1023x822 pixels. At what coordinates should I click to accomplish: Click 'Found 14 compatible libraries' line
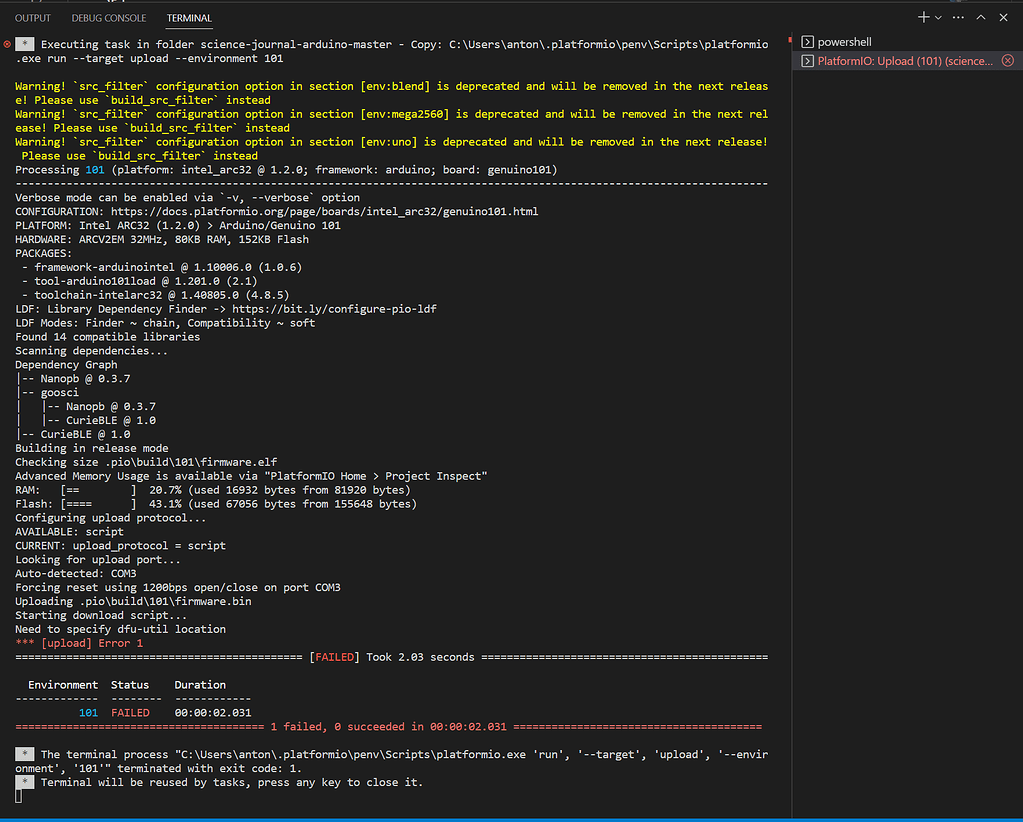108,337
